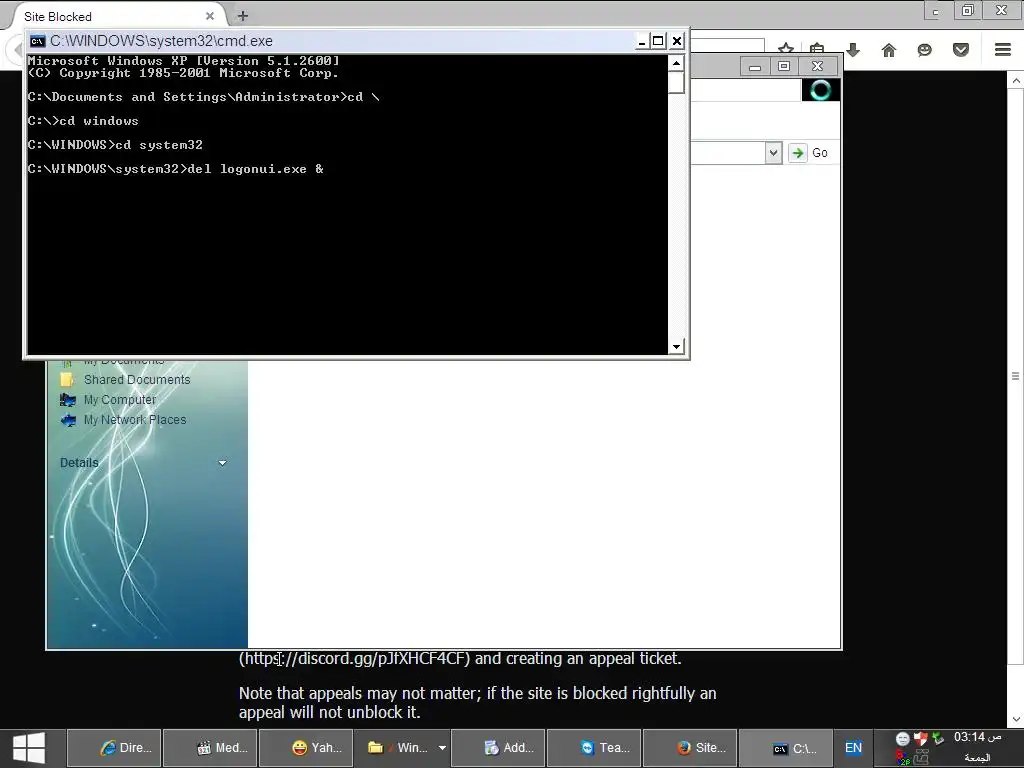The height and width of the screenshot is (768, 1024).
Task: Click the Details panel header text
Action: (79, 463)
